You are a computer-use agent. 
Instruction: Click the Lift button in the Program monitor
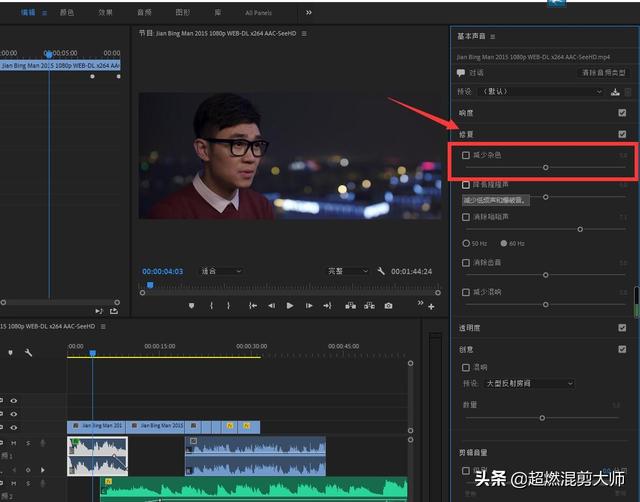(x=350, y=306)
